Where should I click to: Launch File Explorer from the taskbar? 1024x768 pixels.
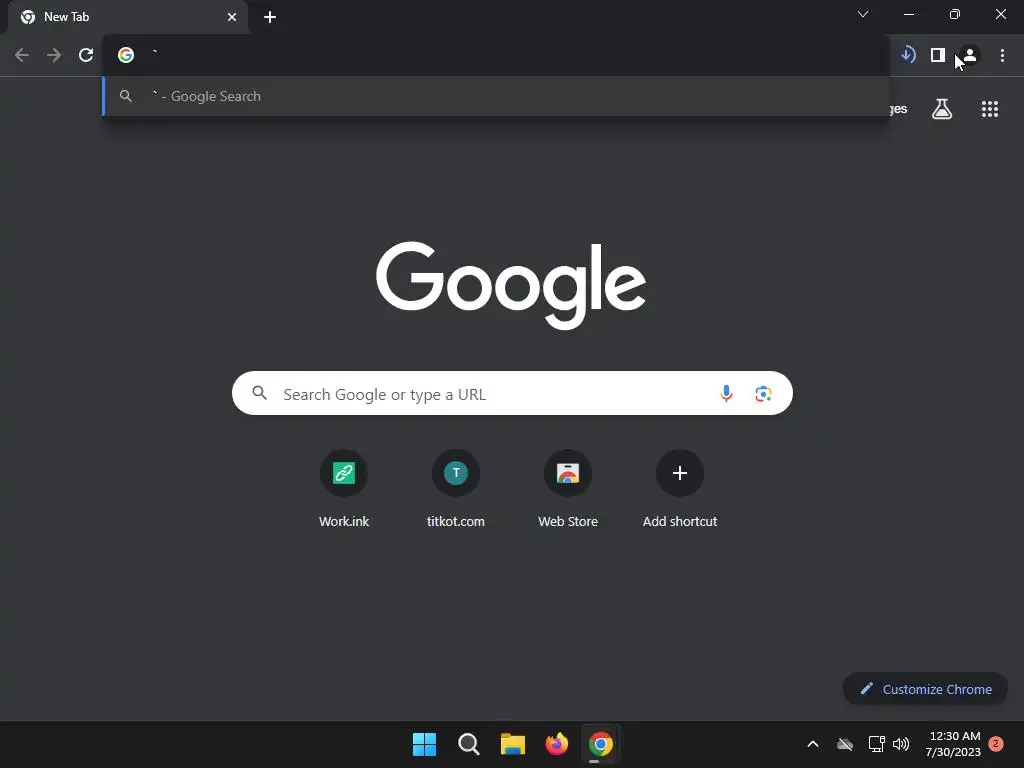[513, 744]
